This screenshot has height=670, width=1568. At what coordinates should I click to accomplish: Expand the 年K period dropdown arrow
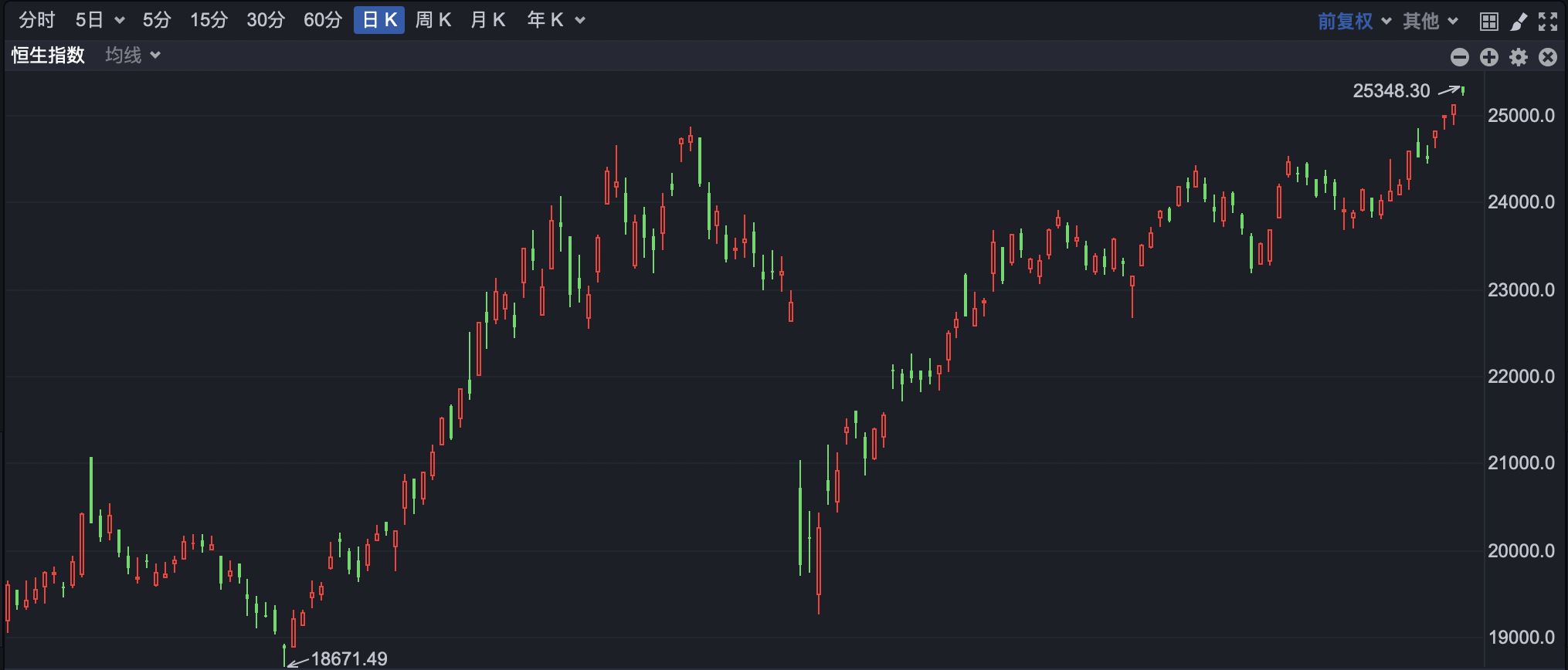pos(580,20)
